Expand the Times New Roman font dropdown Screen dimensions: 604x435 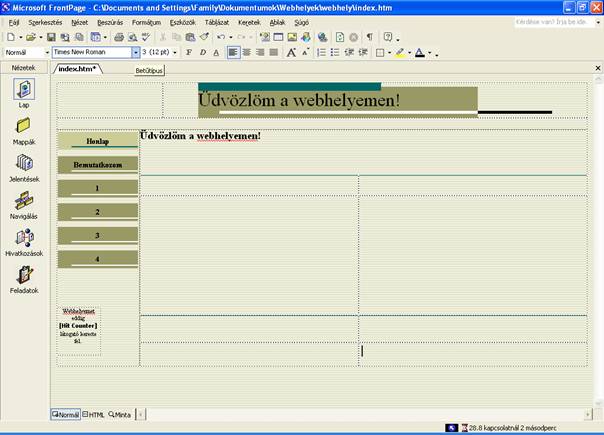(x=136, y=52)
